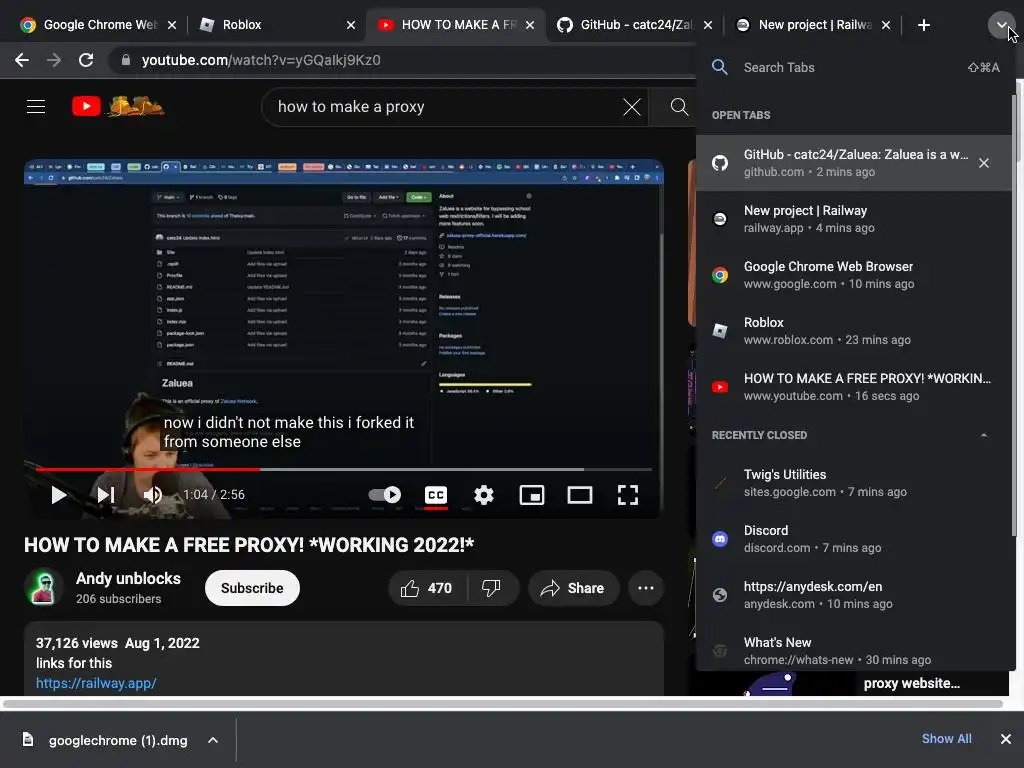Screen dimensions: 1024x768
Task: Click the browser forward arrow
Action: pos(54,60)
